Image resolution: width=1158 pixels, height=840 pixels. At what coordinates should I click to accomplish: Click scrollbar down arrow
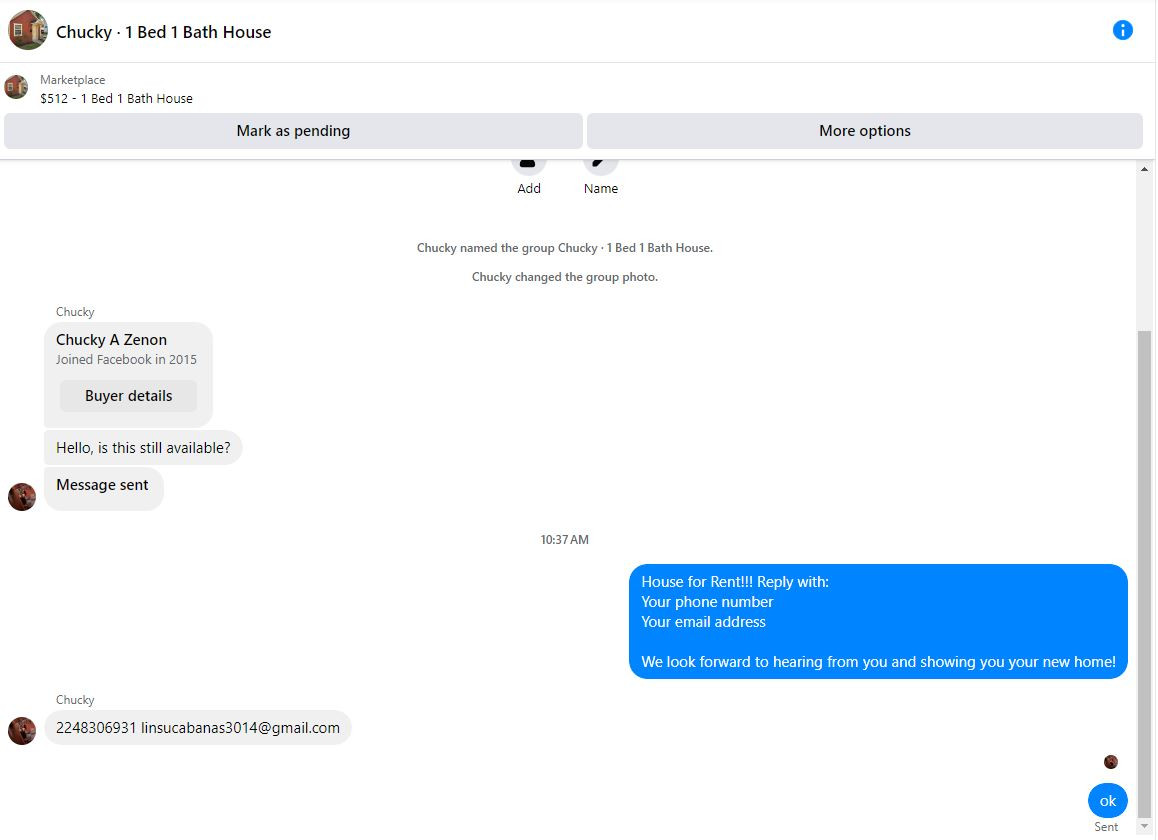1144,826
